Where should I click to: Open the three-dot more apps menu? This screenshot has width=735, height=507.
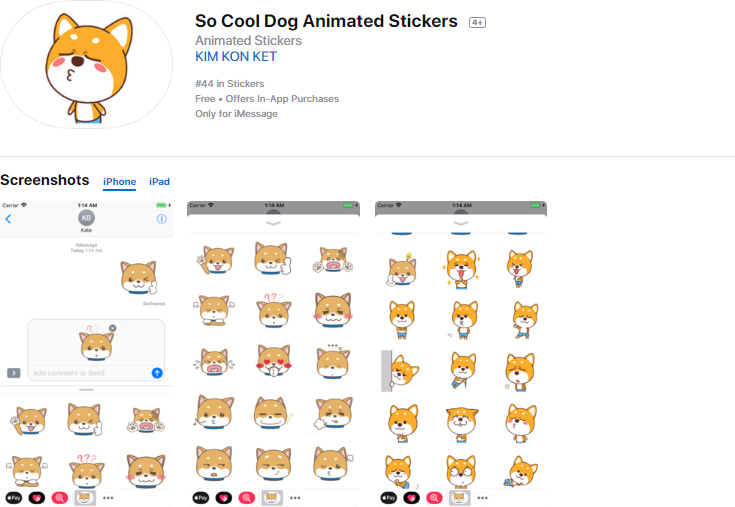click(x=108, y=497)
